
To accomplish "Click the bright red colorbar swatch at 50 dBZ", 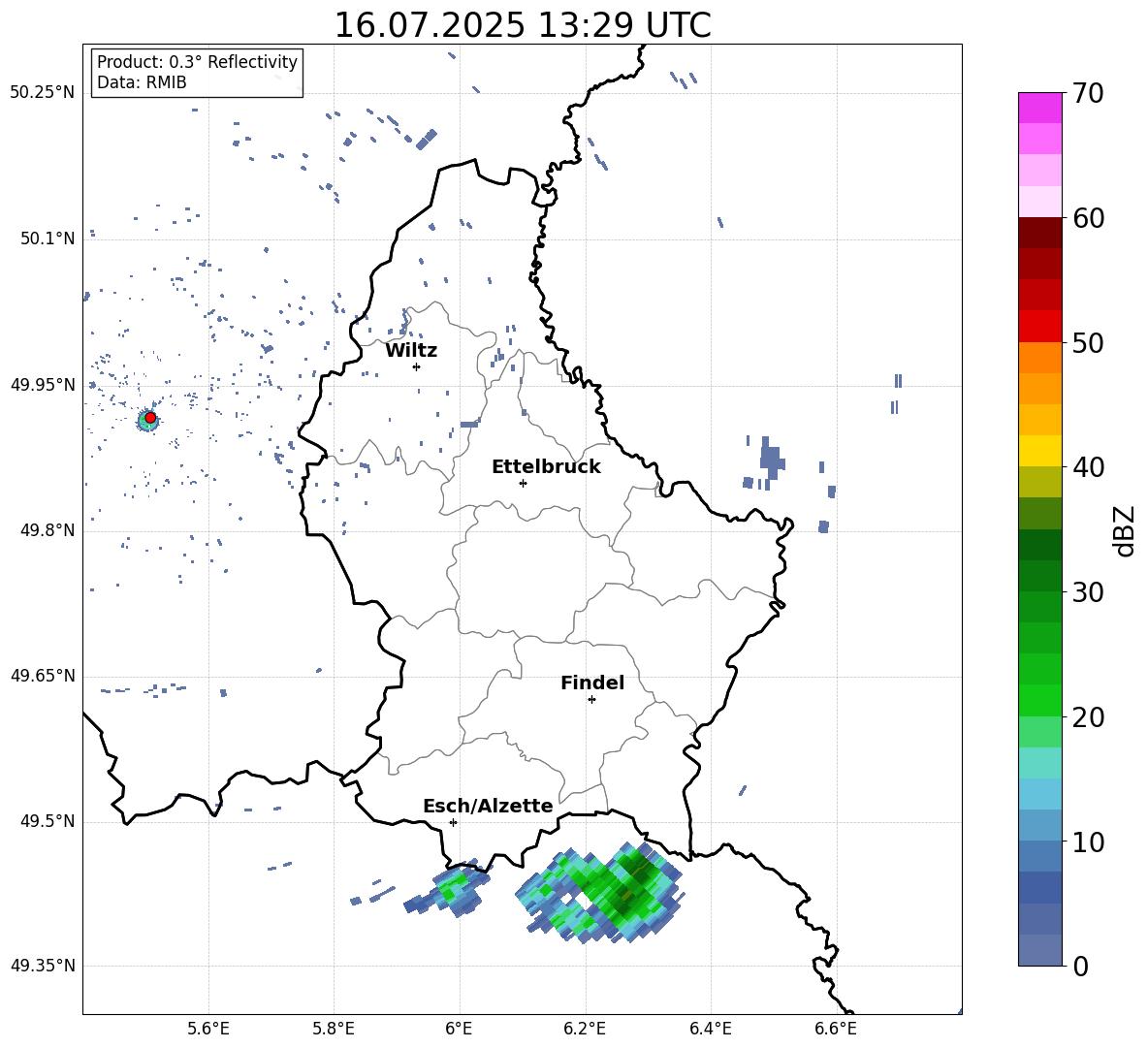I will pos(1040,327).
